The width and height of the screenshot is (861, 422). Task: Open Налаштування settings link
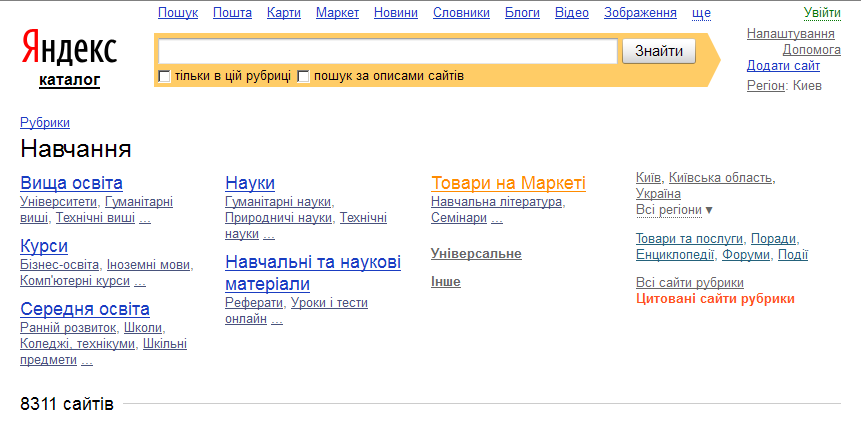point(791,34)
